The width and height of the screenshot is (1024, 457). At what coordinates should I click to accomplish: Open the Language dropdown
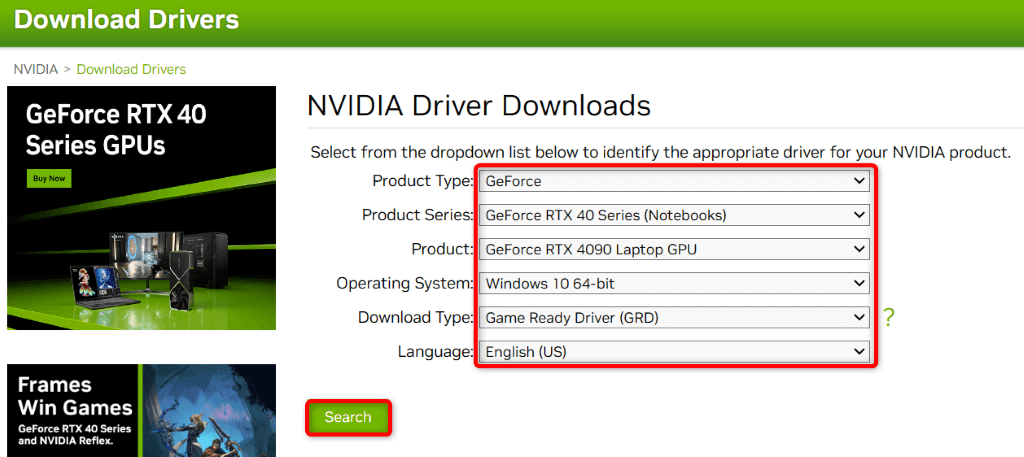(x=674, y=352)
